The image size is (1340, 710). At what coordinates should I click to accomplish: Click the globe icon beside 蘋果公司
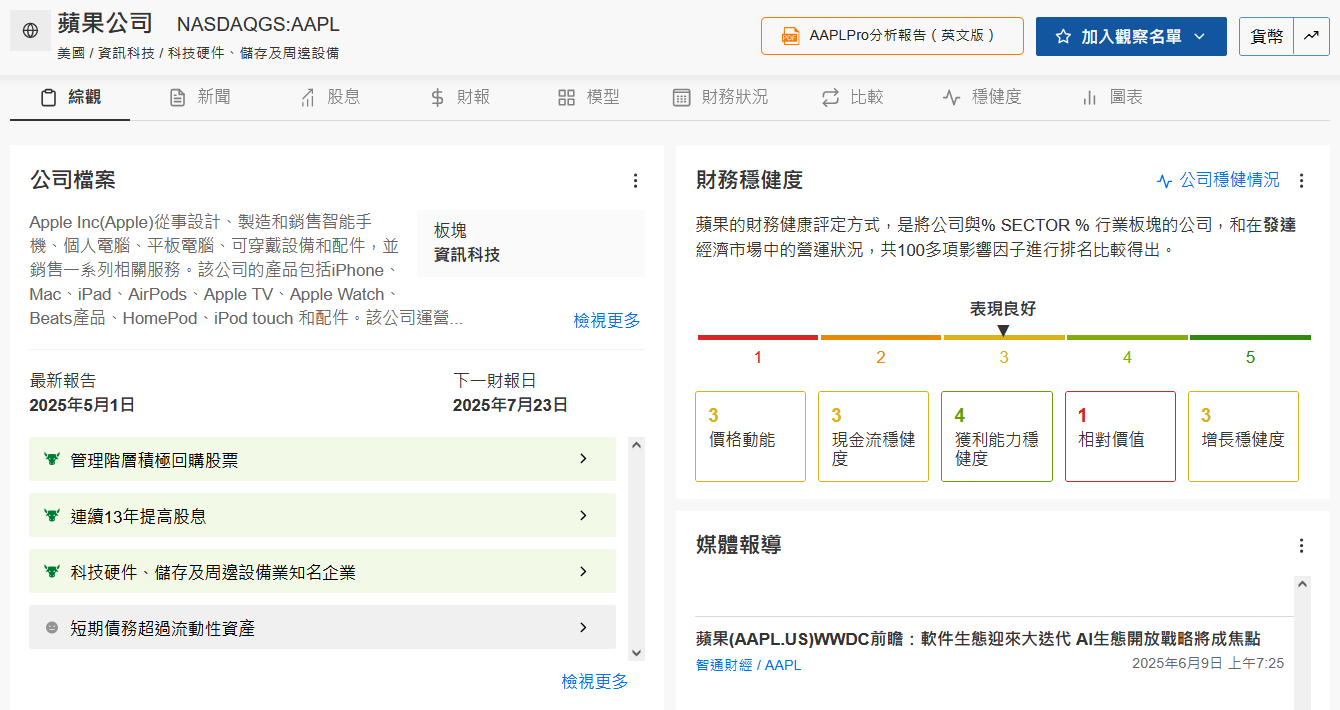(30, 31)
